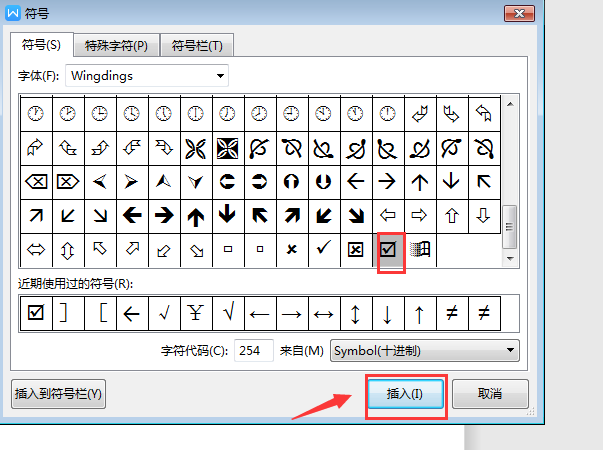Select the Windows logo symbol in grid
This screenshot has height=450, width=603.
pos(420,250)
